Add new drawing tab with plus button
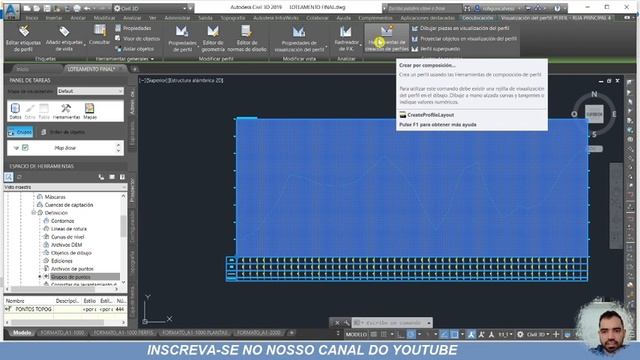The image size is (640, 360). tap(134, 69)
